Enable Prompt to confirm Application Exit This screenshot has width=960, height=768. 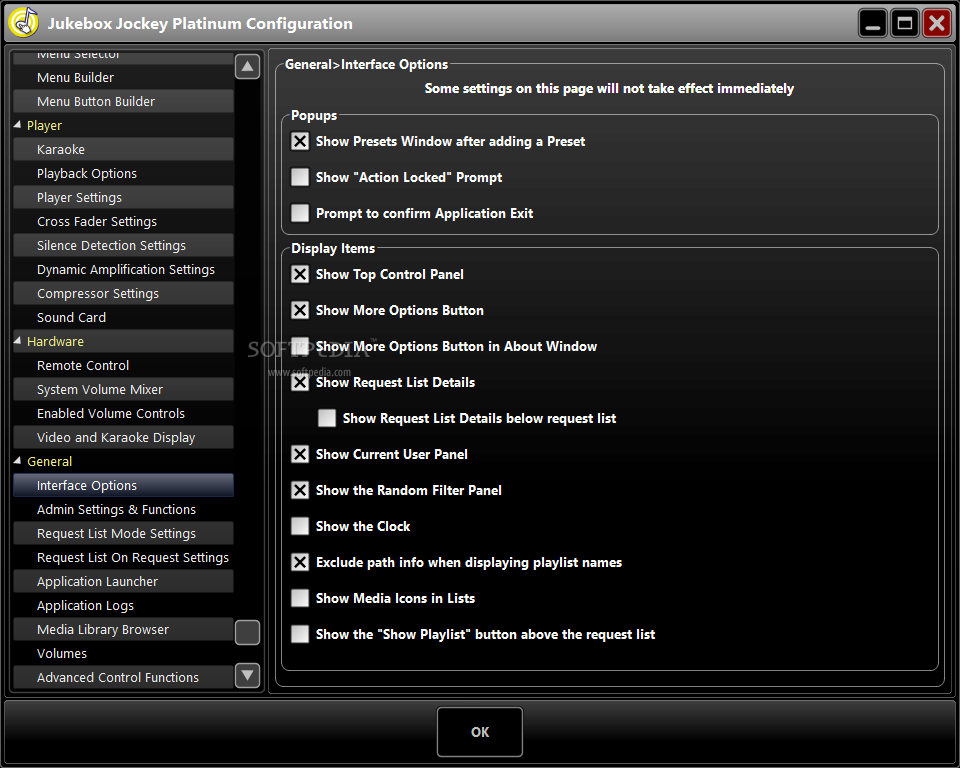click(300, 213)
